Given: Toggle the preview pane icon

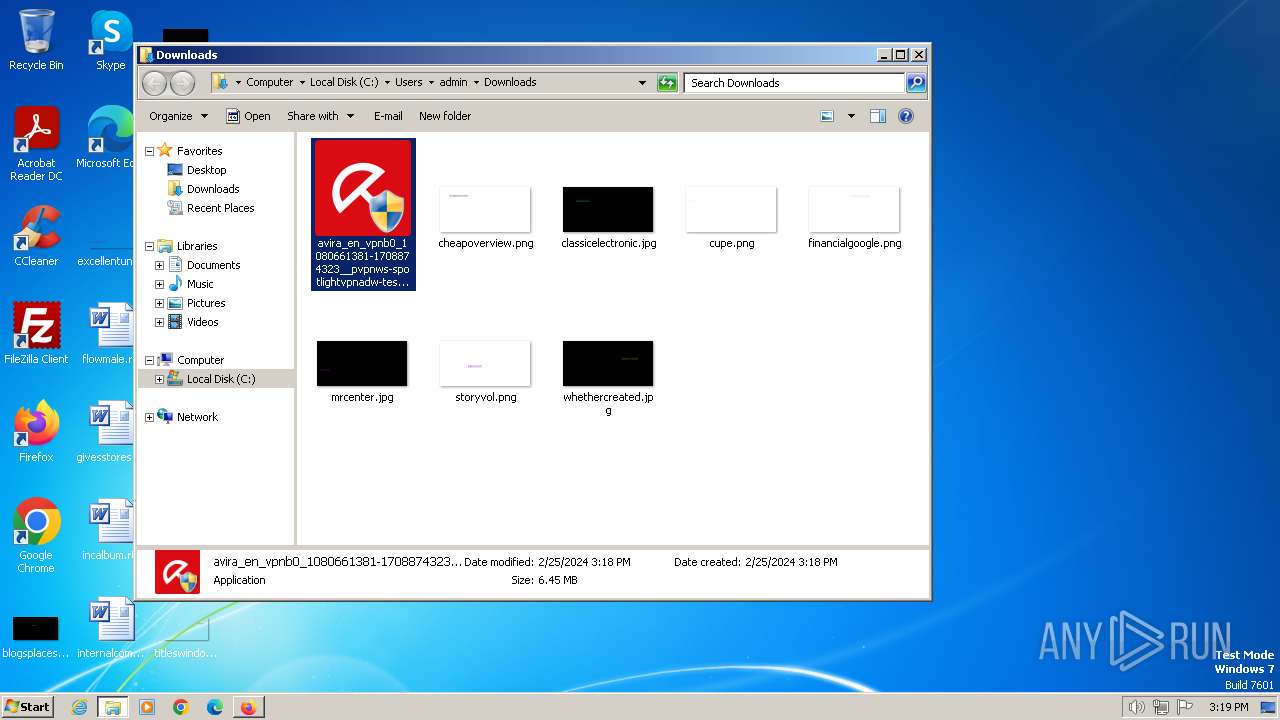Looking at the screenshot, I should (877, 116).
